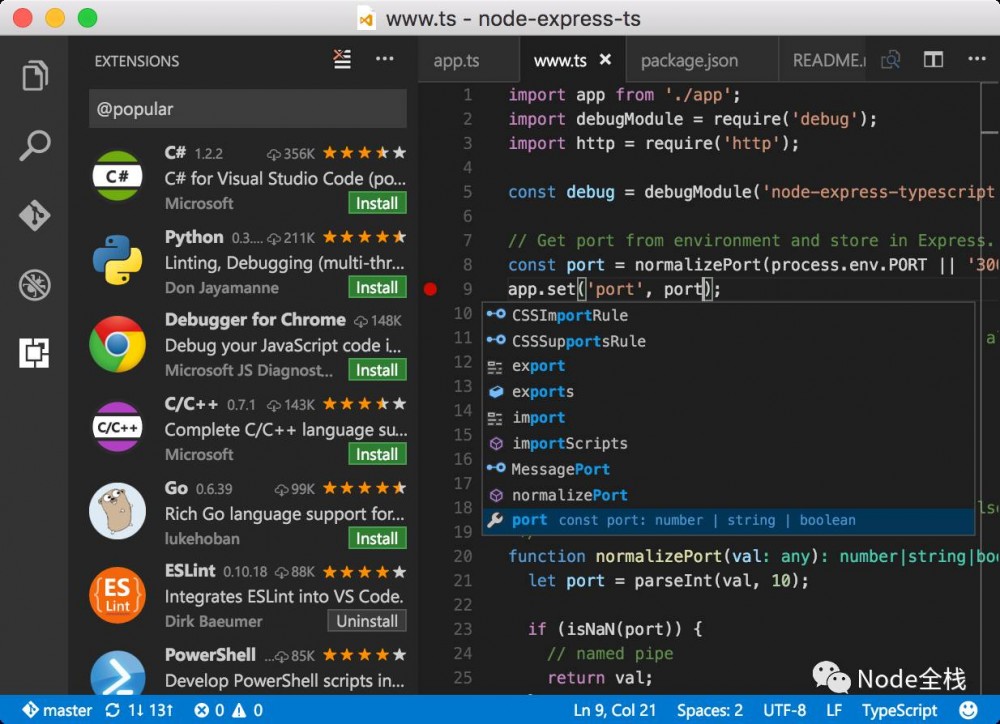Viewport: 1000px width, 724px height.
Task: Open the clear extensions search filter
Action: 342,59
